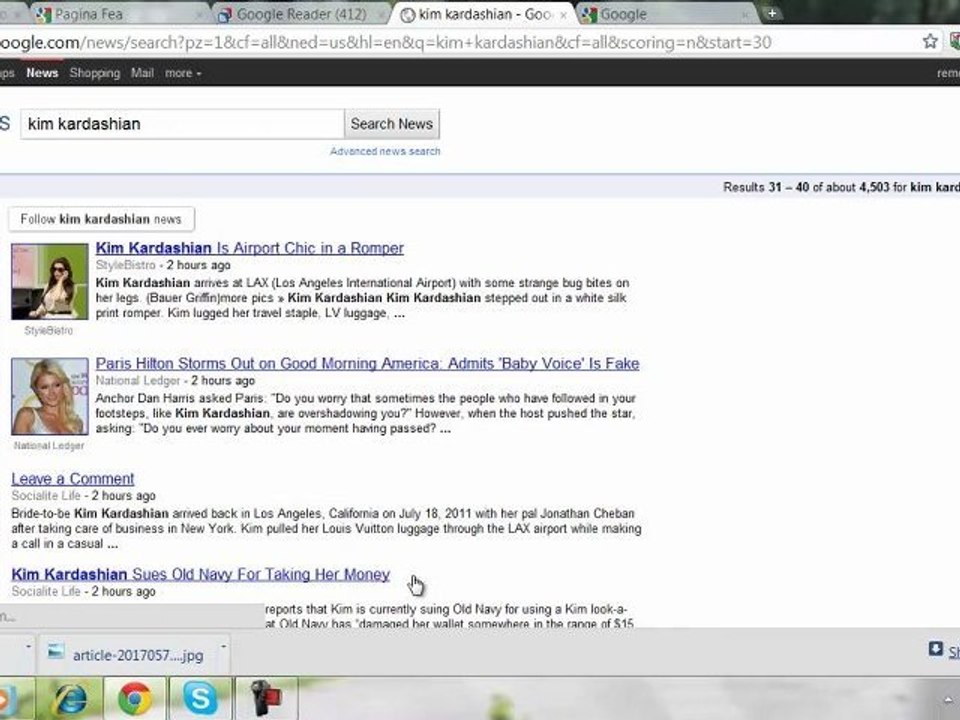Click the show all downloads icon

pyautogui.click(x=936, y=649)
